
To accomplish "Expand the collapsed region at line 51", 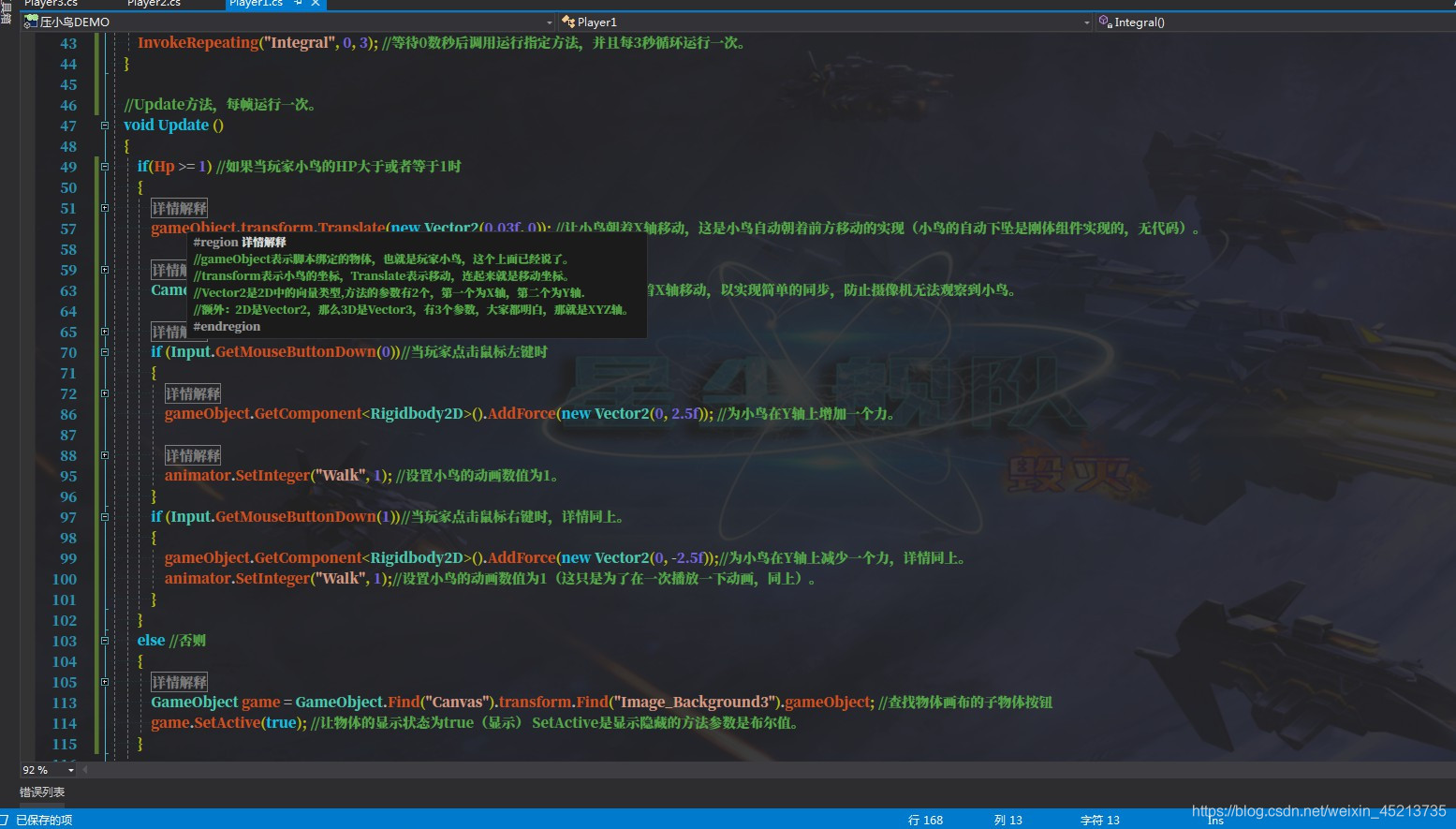I will pyautogui.click(x=105, y=208).
